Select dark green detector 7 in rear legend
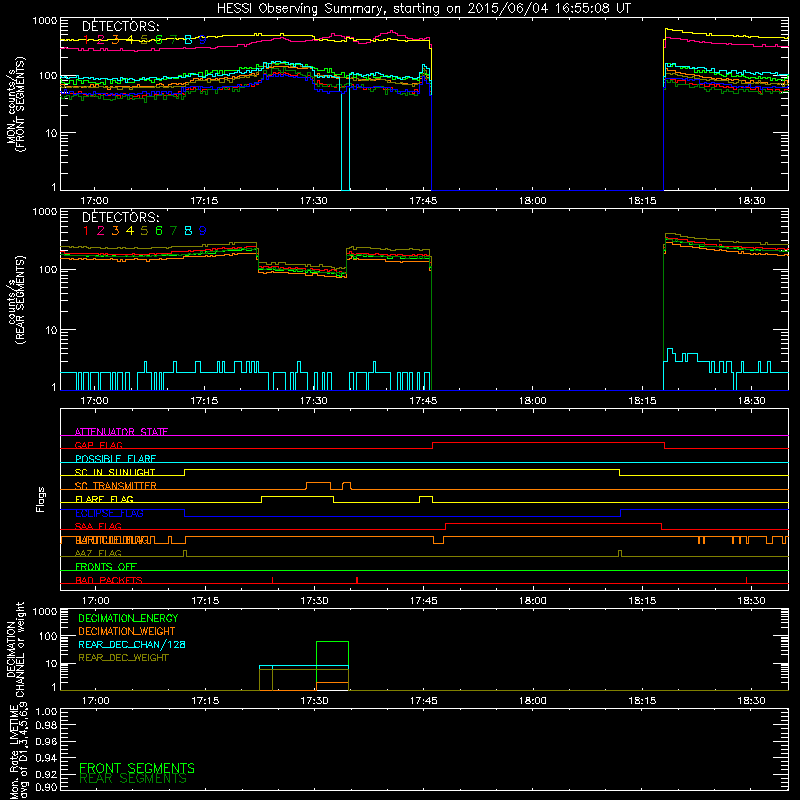Viewport: 800px width, 800px height. tap(173, 231)
